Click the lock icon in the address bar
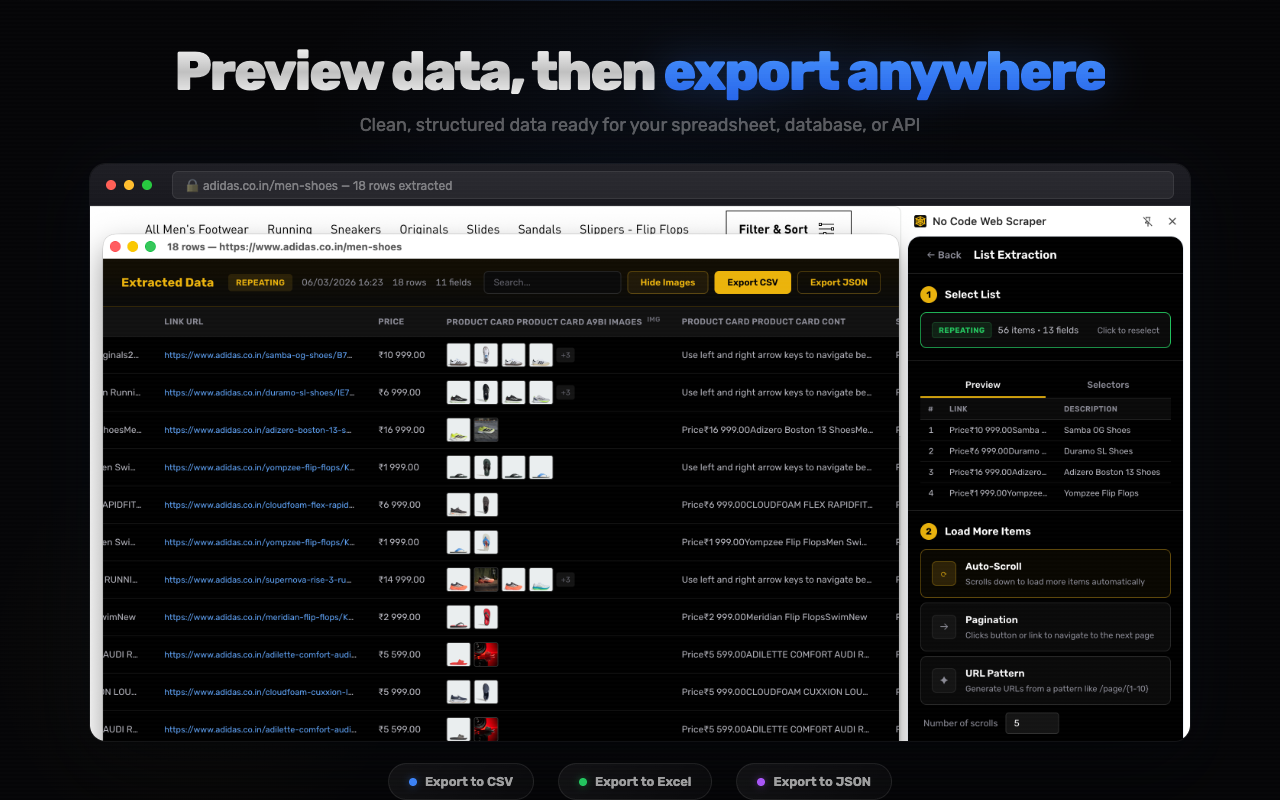The height and width of the screenshot is (800, 1280). pyautogui.click(x=192, y=185)
